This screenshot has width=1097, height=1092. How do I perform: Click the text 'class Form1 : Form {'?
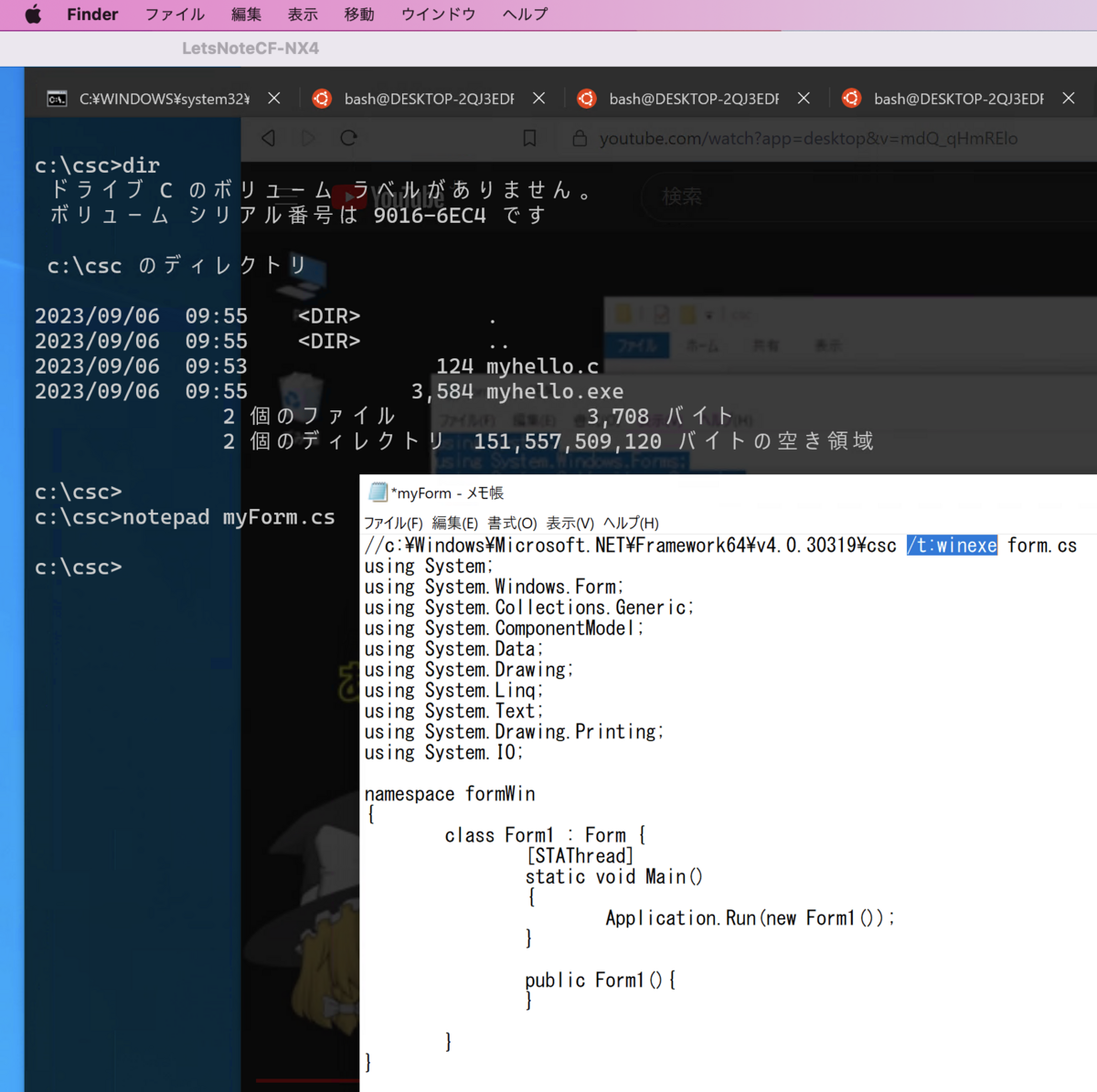545,835
